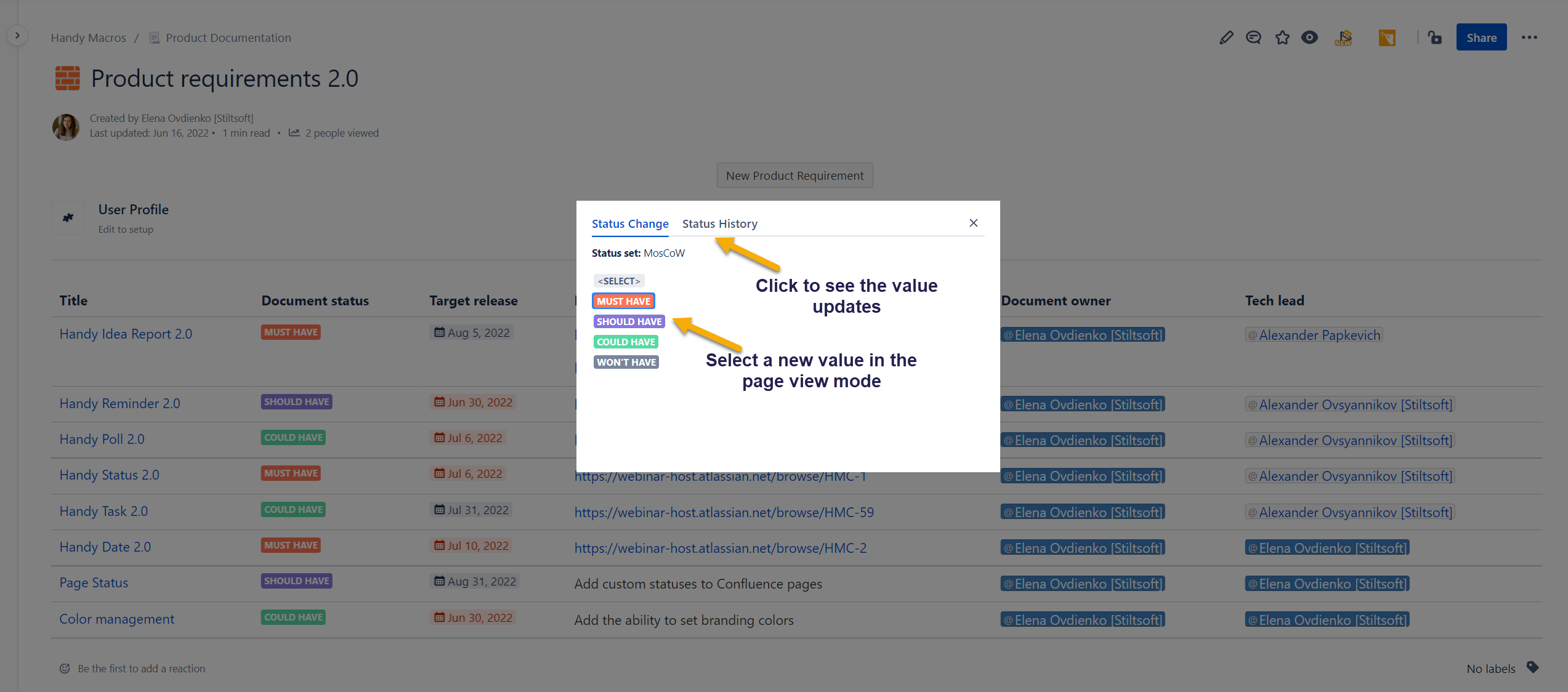
Task: Select the green COULD HAVE status color
Action: tap(626, 341)
